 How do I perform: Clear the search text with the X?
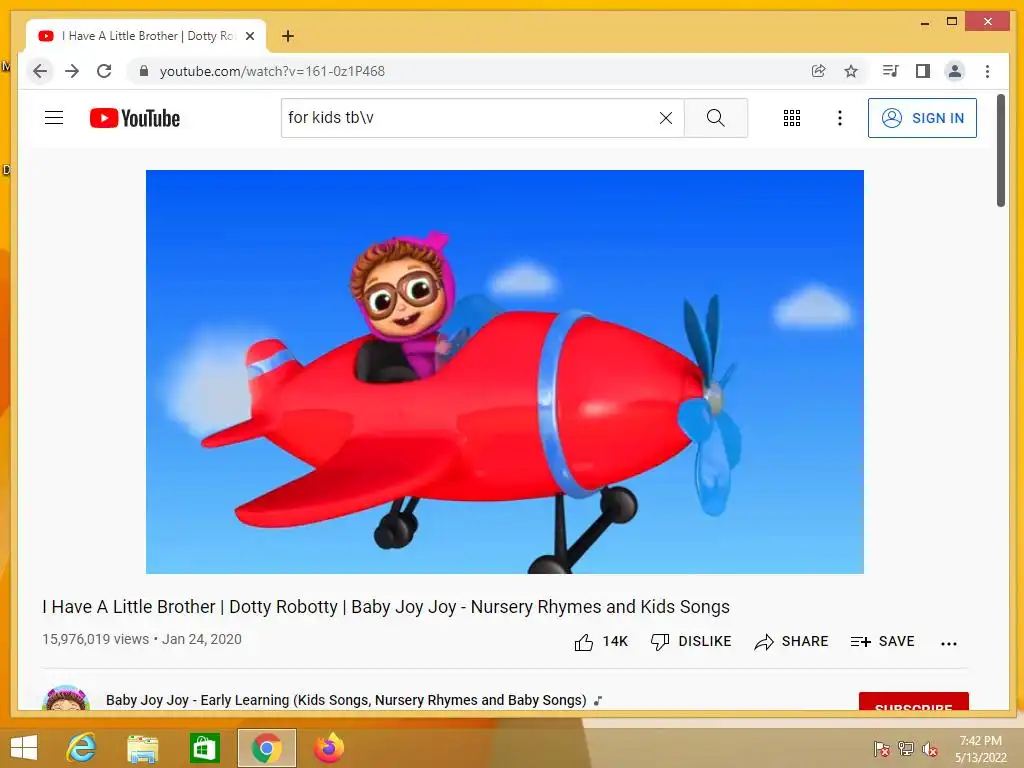666,118
